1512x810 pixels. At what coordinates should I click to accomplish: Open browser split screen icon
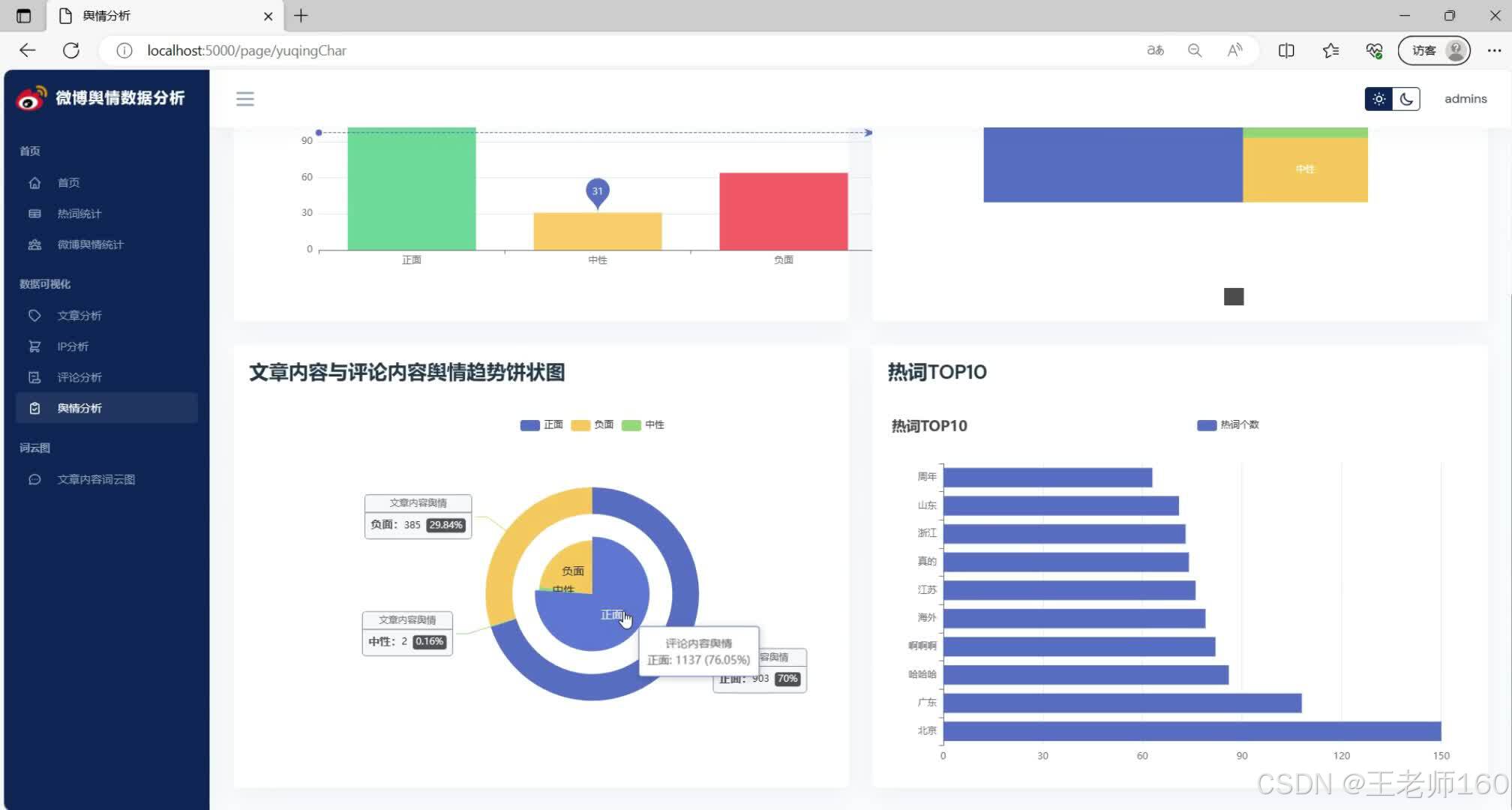click(x=1286, y=50)
